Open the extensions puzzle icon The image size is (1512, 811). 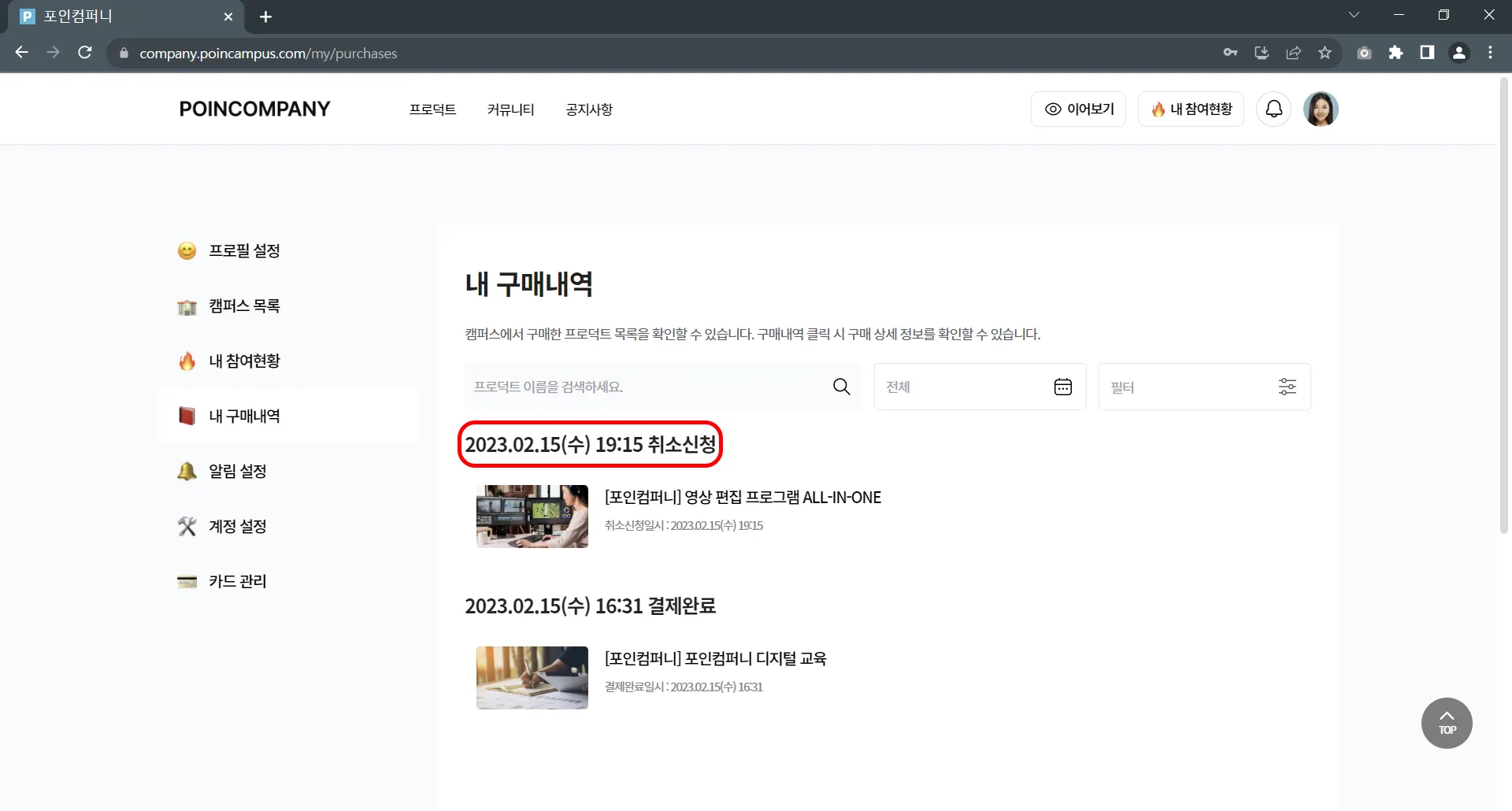click(x=1395, y=53)
